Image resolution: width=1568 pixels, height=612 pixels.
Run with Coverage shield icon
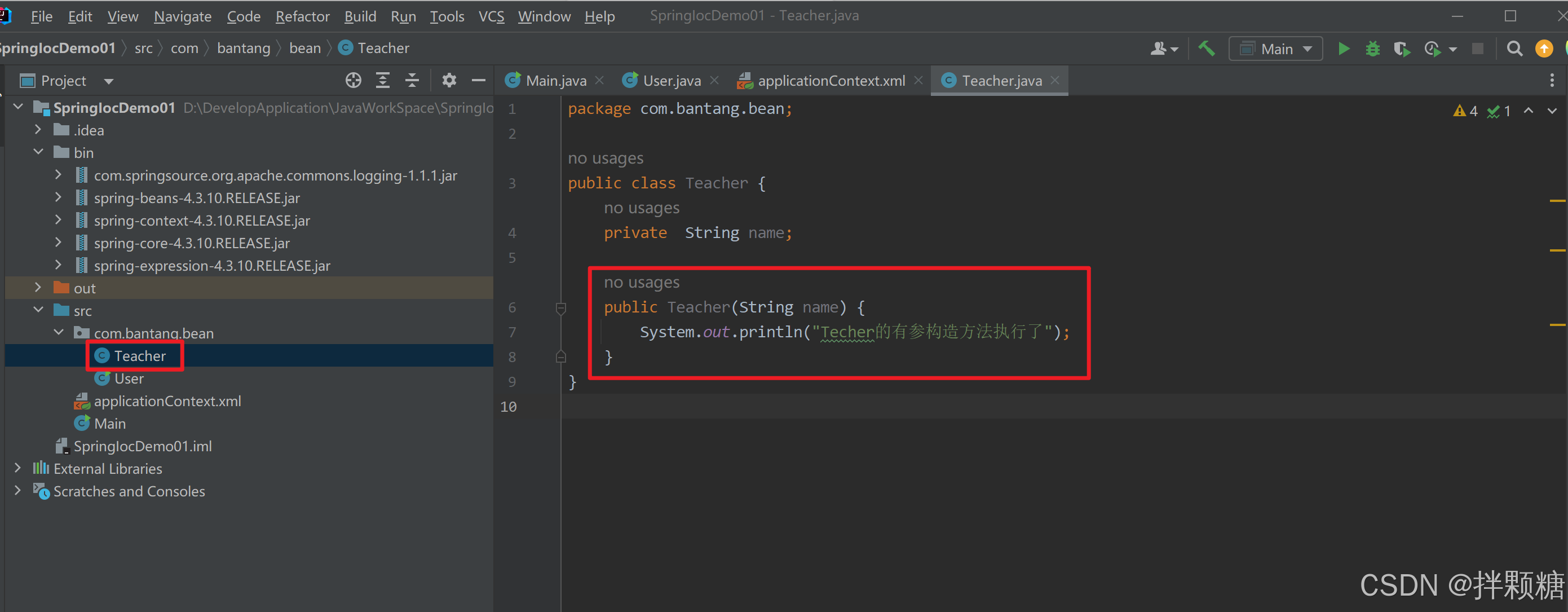tap(1401, 49)
